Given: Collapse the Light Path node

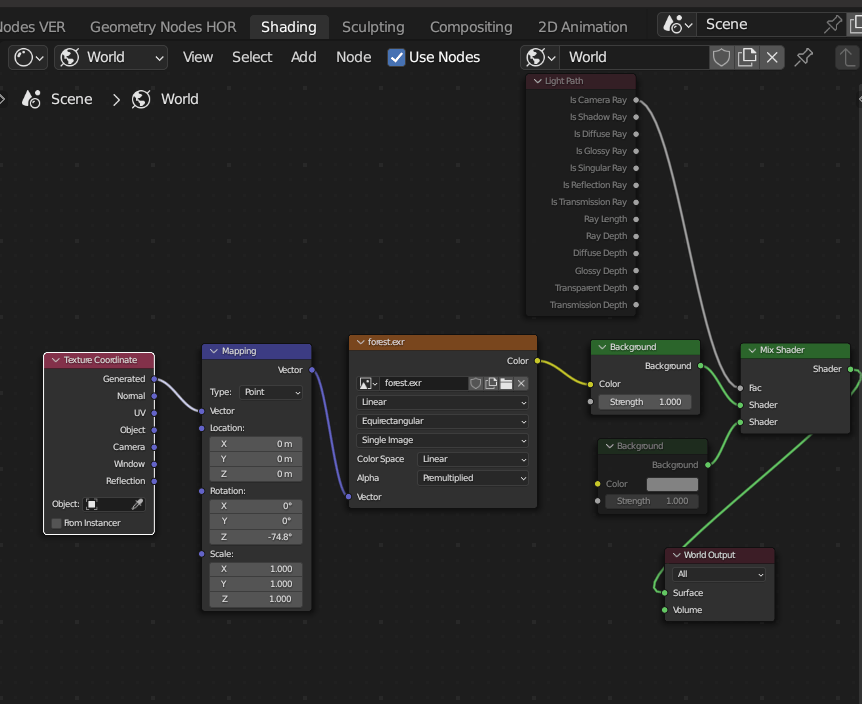Looking at the screenshot, I should 538,81.
